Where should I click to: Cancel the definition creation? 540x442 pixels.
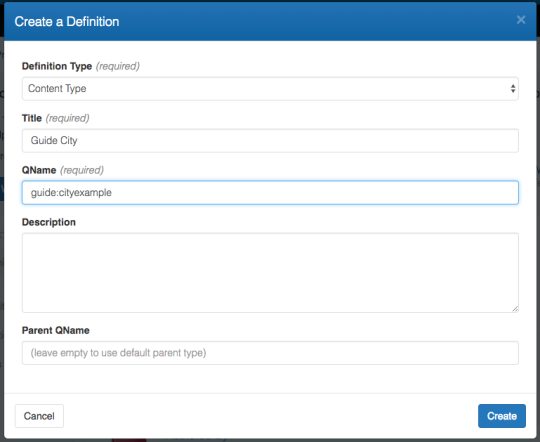pyautogui.click(x=39, y=416)
